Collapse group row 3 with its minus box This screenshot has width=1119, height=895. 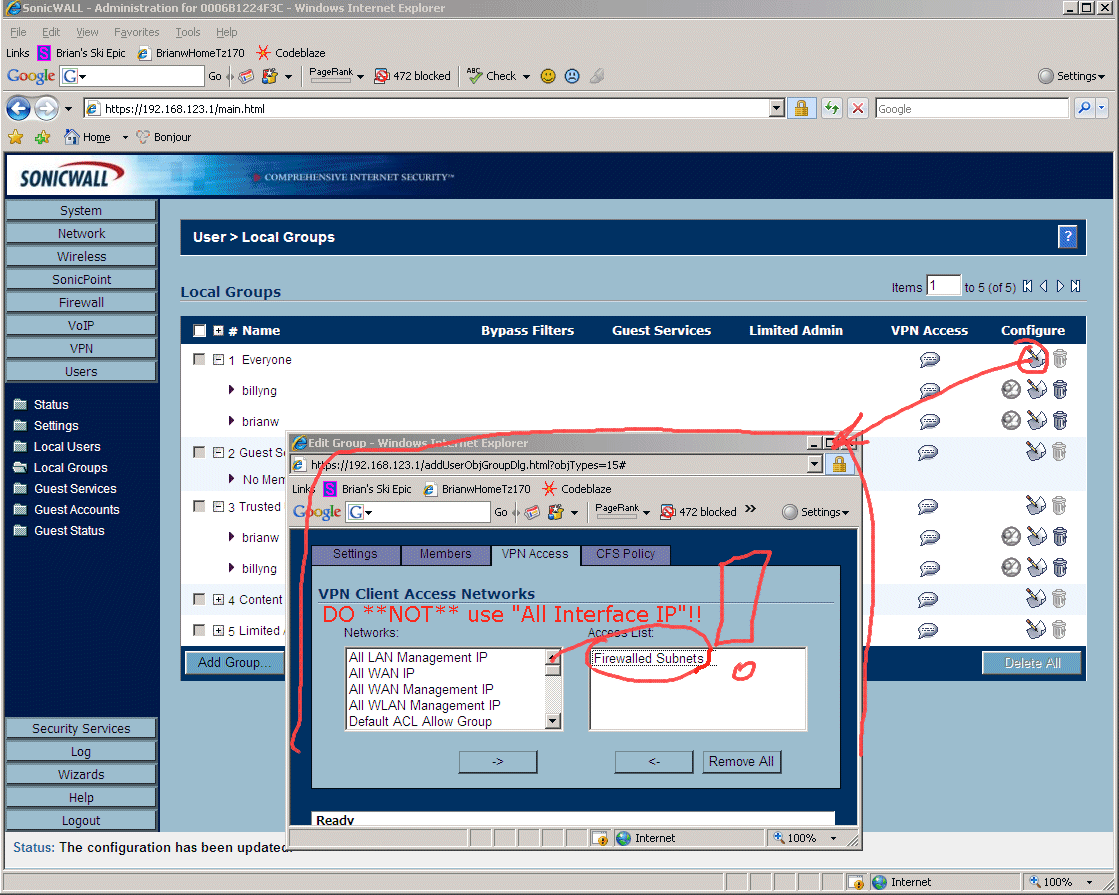(218, 507)
